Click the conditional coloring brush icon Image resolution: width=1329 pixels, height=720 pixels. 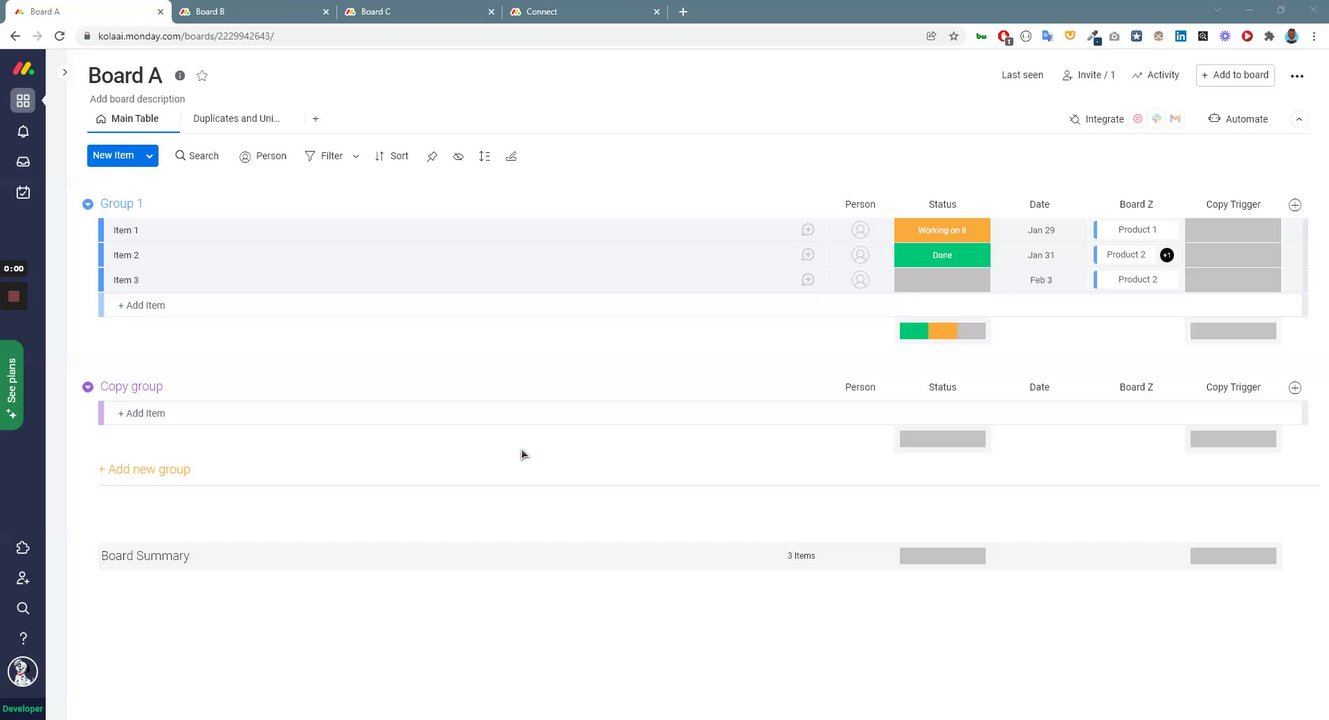tap(511, 156)
